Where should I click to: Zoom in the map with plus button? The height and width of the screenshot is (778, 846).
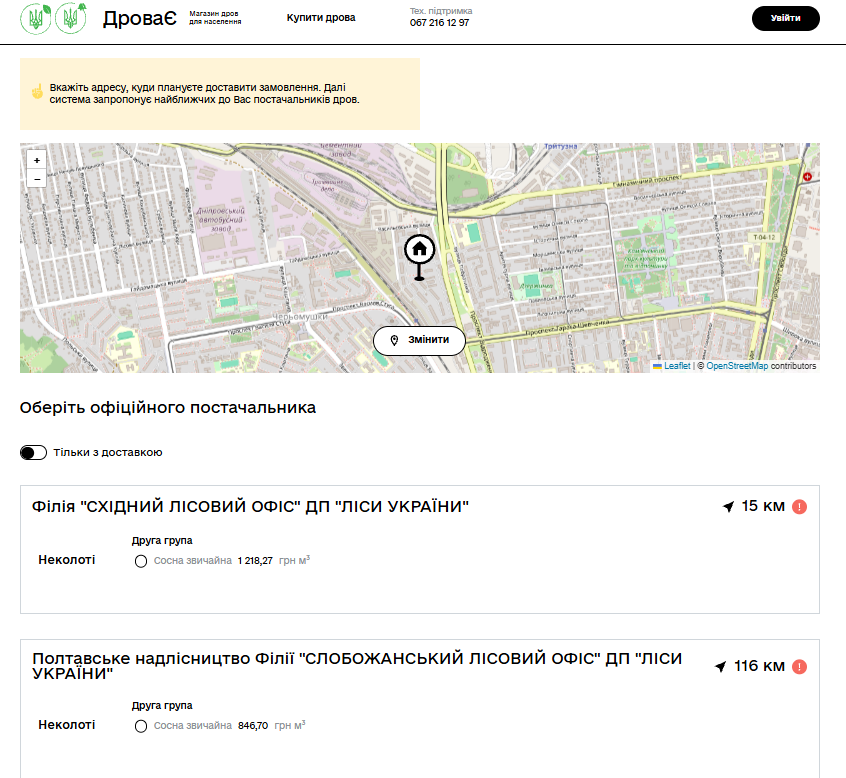[x=37, y=160]
